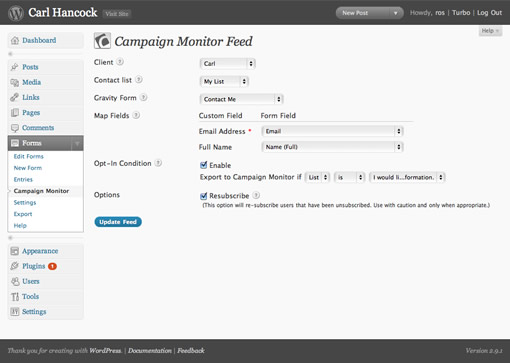Open the Client dropdown showing Carl
The image size is (510, 363).
click(x=228, y=64)
